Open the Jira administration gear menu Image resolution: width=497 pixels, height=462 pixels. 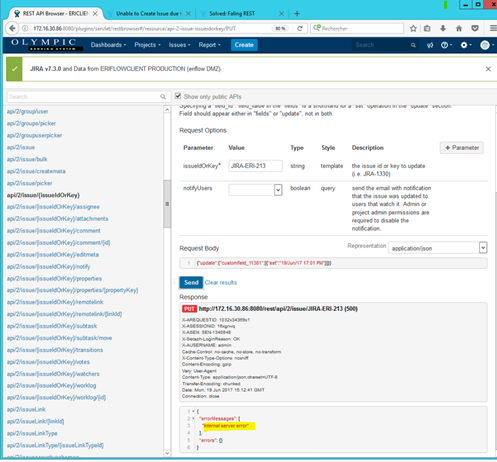pyautogui.click(x=466, y=45)
